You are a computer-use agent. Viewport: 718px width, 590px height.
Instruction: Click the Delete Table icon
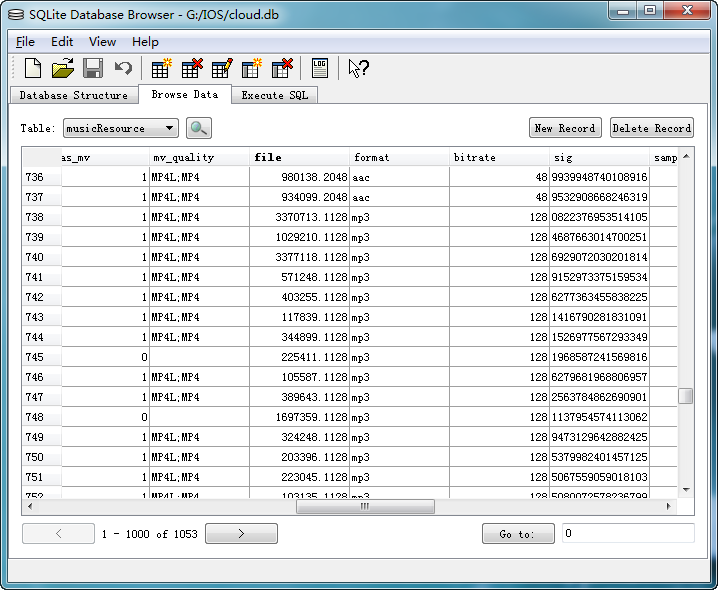click(x=191, y=68)
